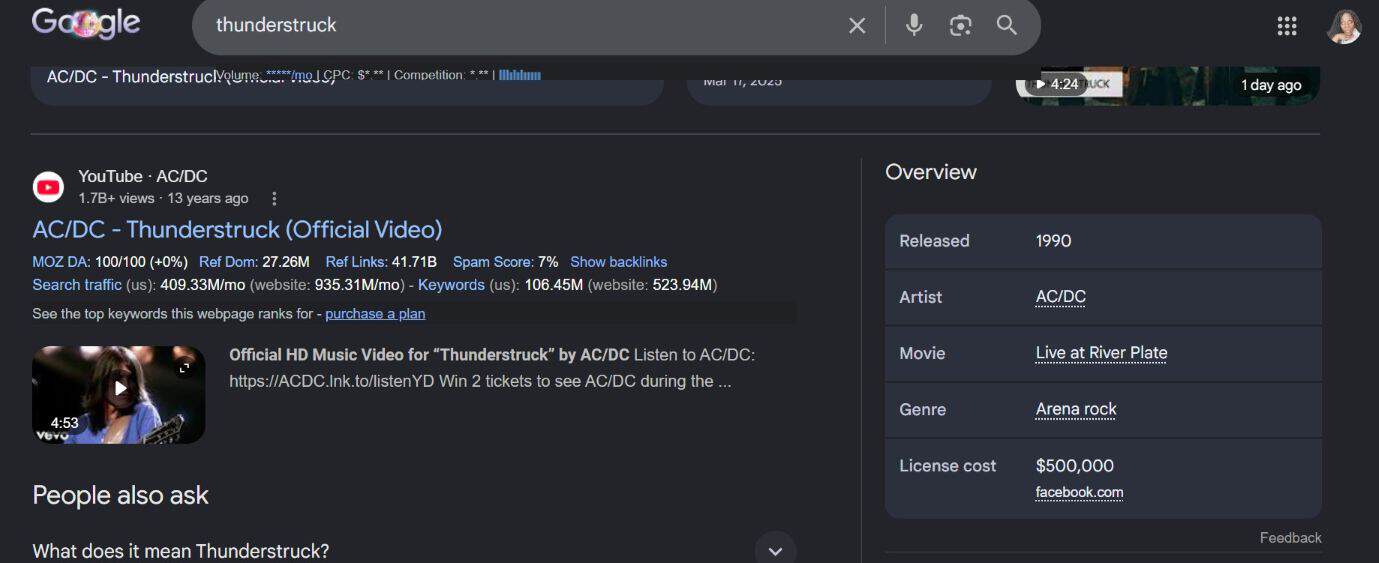Image resolution: width=1379 pixels, height=563 pixels.
Task: Click the Overview heading
Action: pos(931,172)
